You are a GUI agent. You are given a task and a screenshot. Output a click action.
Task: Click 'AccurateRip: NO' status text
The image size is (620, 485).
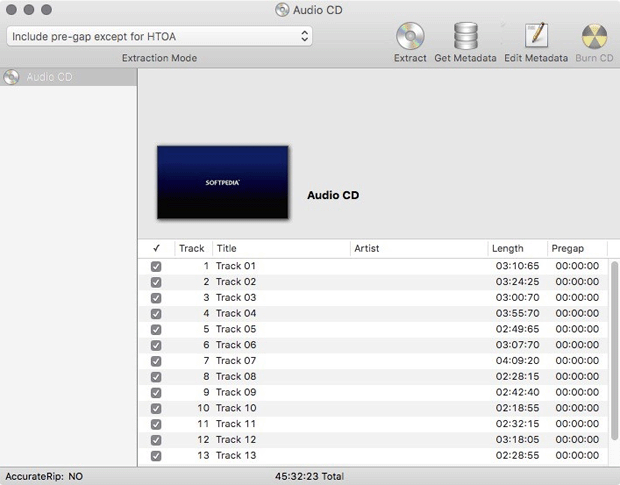click(x=44, y=476)
